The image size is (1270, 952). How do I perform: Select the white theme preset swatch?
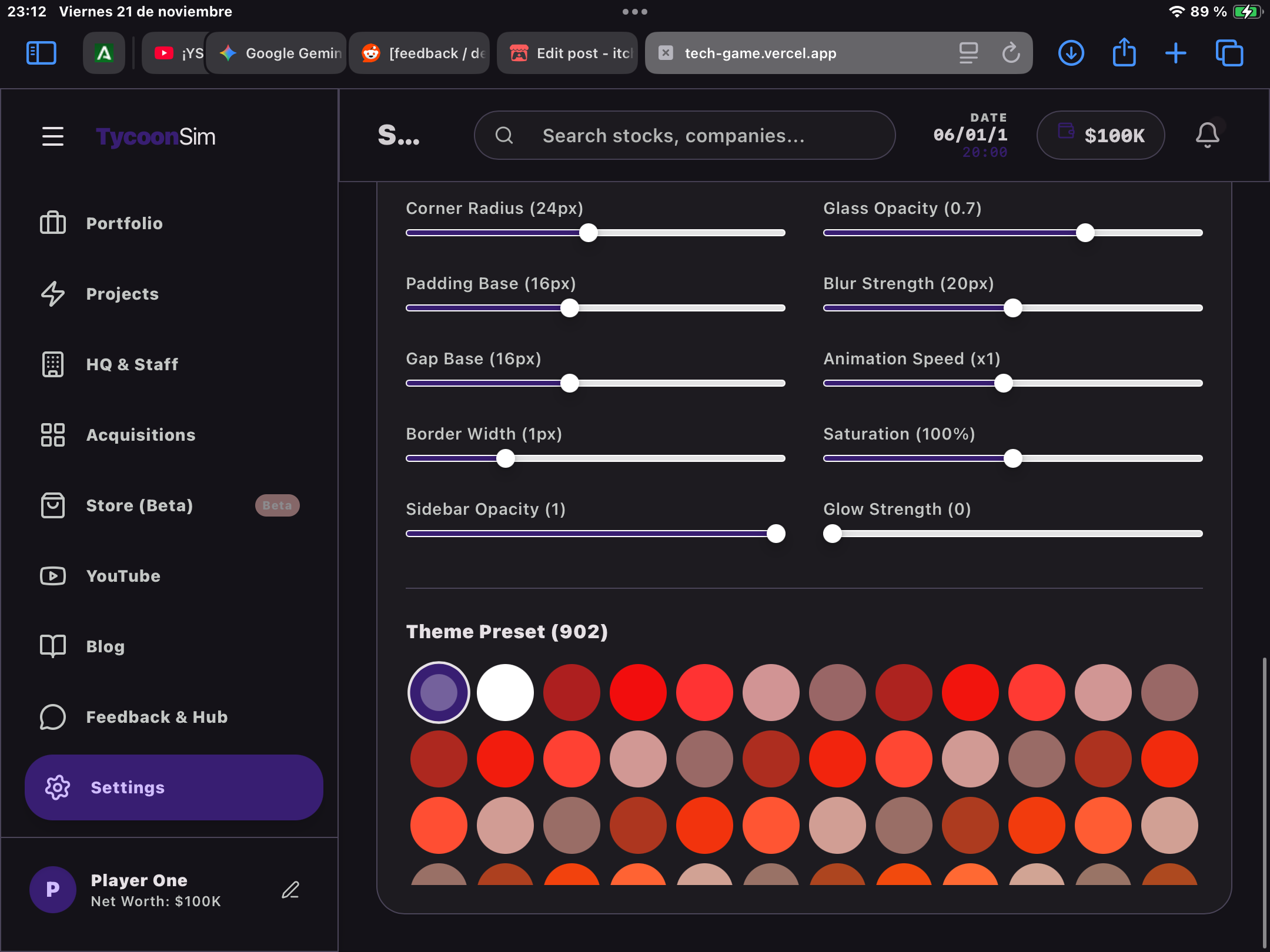click(x=505, y=692)
